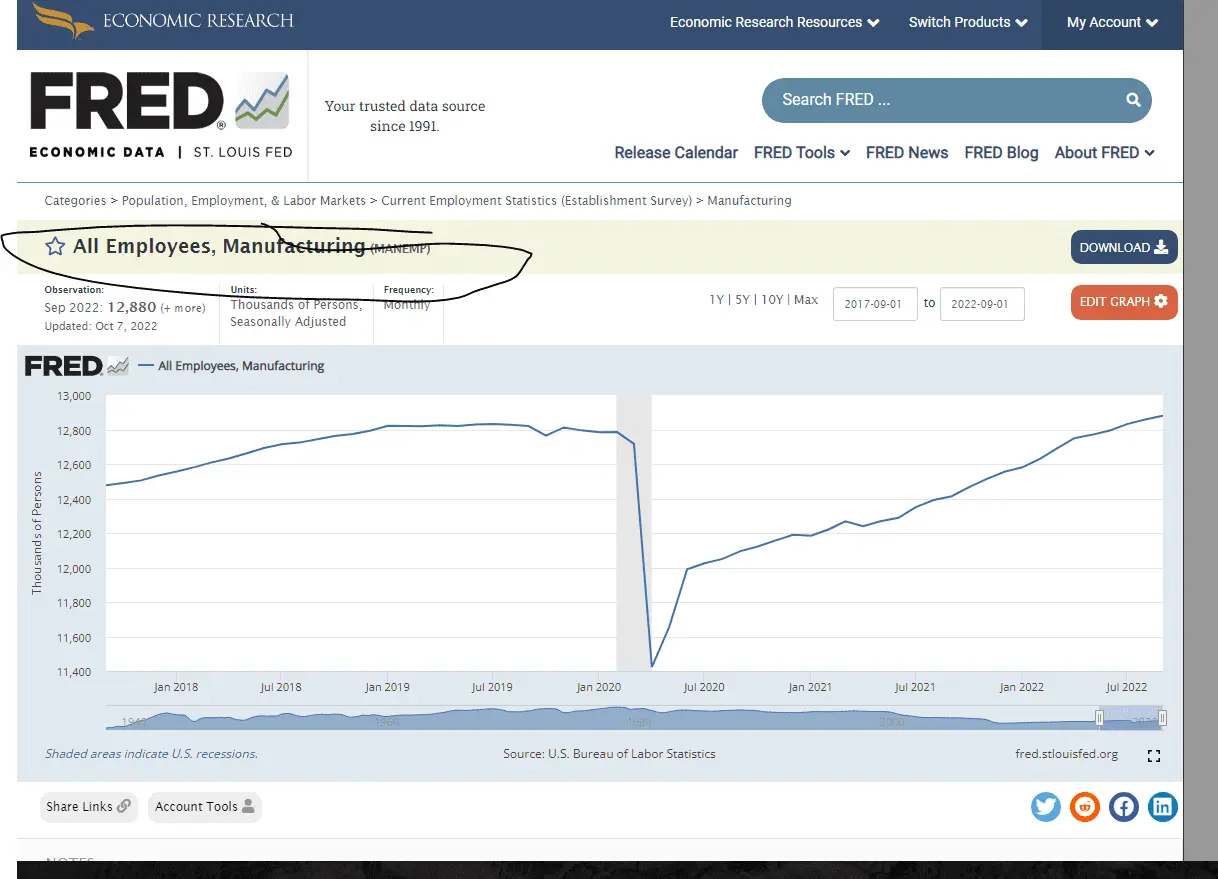This screenshot has height=879, width=1218.
Task: Go to Release Calendar
Action: tap(676, 152)
